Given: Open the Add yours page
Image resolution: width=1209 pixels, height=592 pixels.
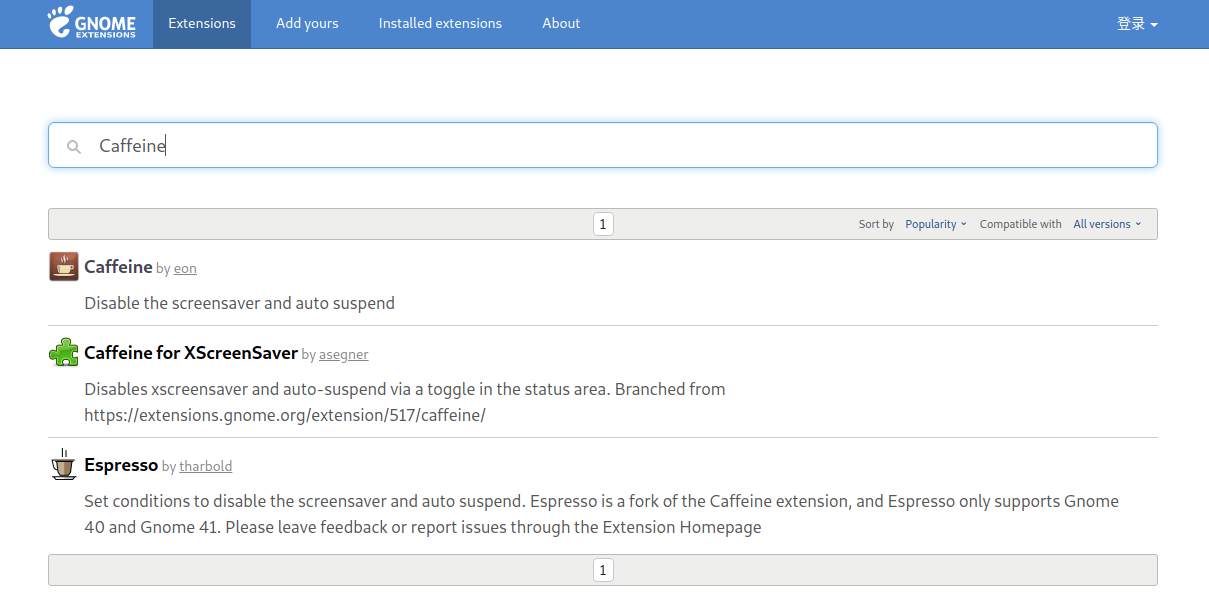Looking at the screenshot, I should tap(307, 24).
